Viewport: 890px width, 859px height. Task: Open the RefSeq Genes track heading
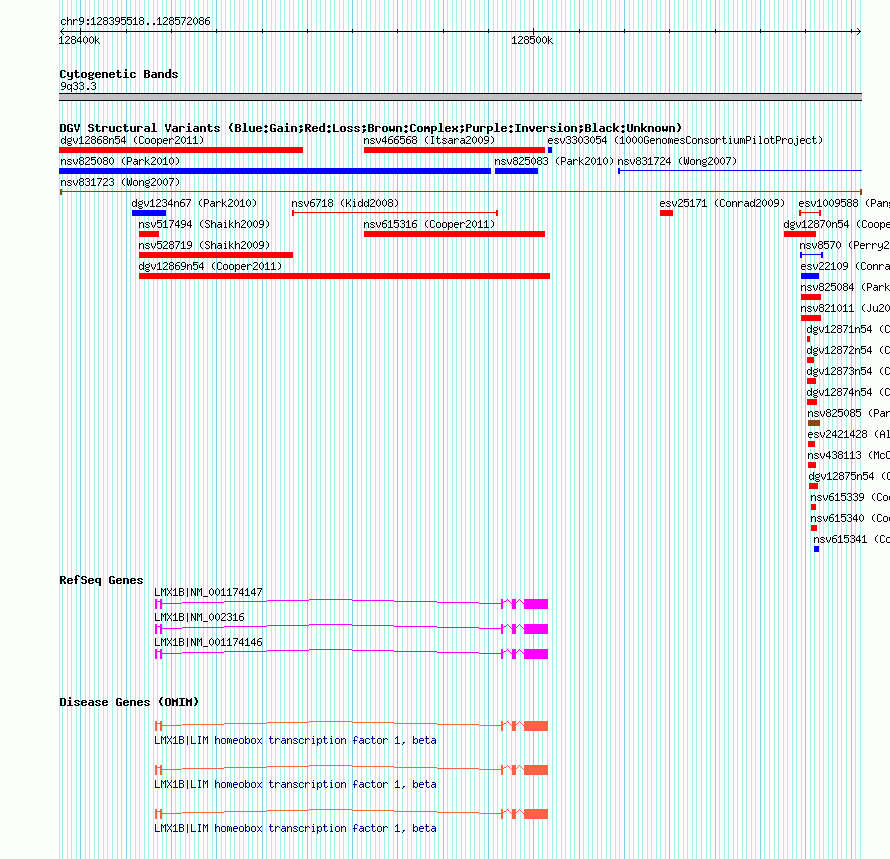pyautogui.click(x=101, y=580)
